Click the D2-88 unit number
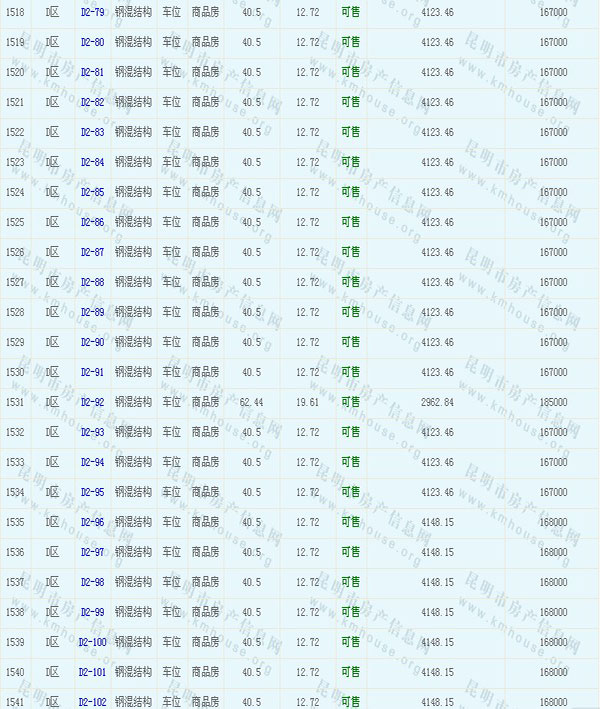600x709 pixels. (x=92, y=282)
